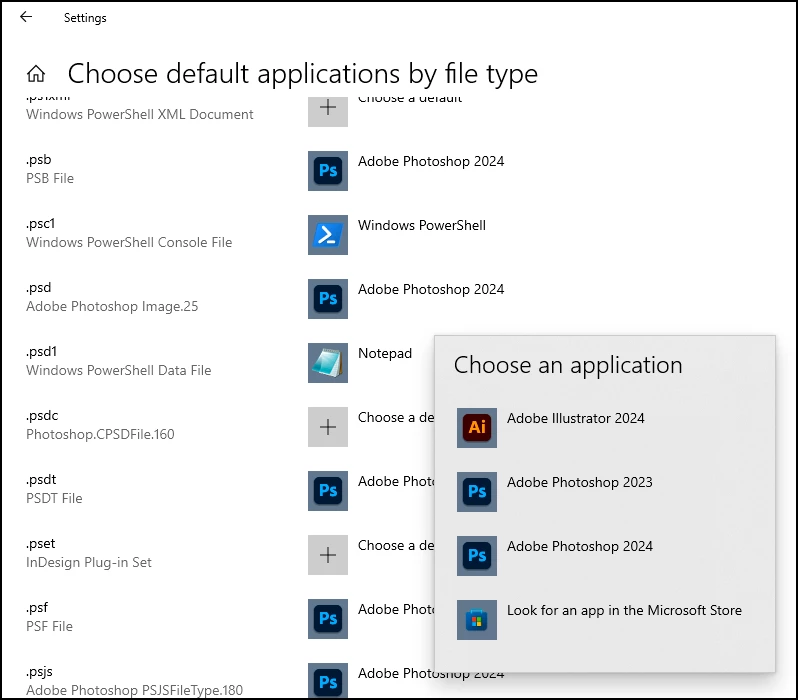Click the Photoshop icon for .psf
Image resolution: width=798 pixels, height=700 pixels.
(x=328, y=619)
